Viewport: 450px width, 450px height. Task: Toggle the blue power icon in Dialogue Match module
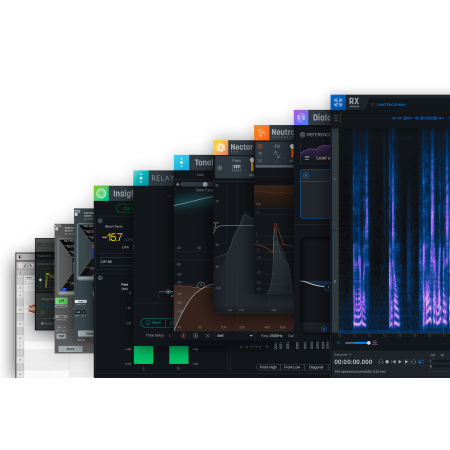point(306,175)
